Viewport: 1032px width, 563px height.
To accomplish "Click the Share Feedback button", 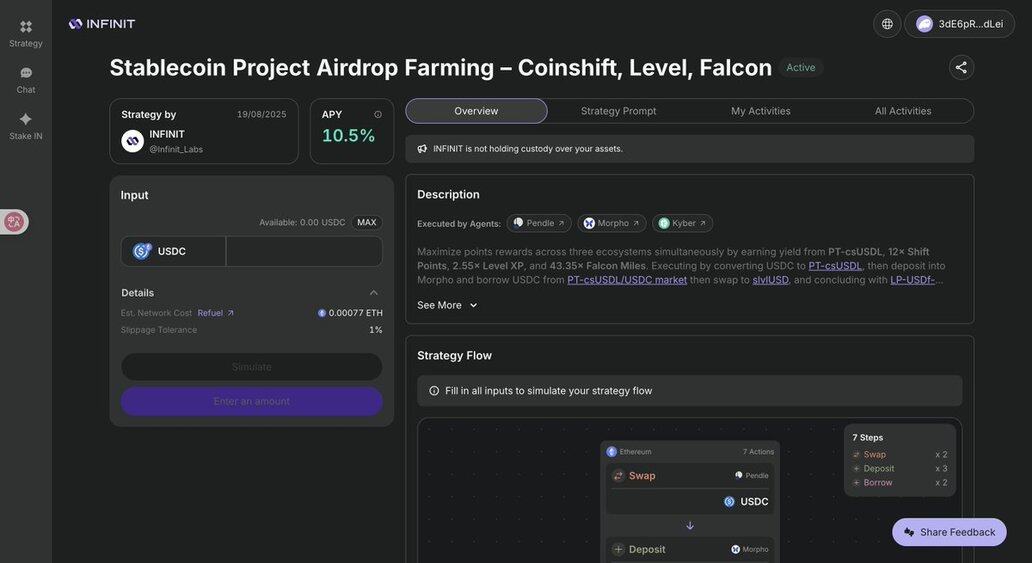I will (x=949, y=532).
